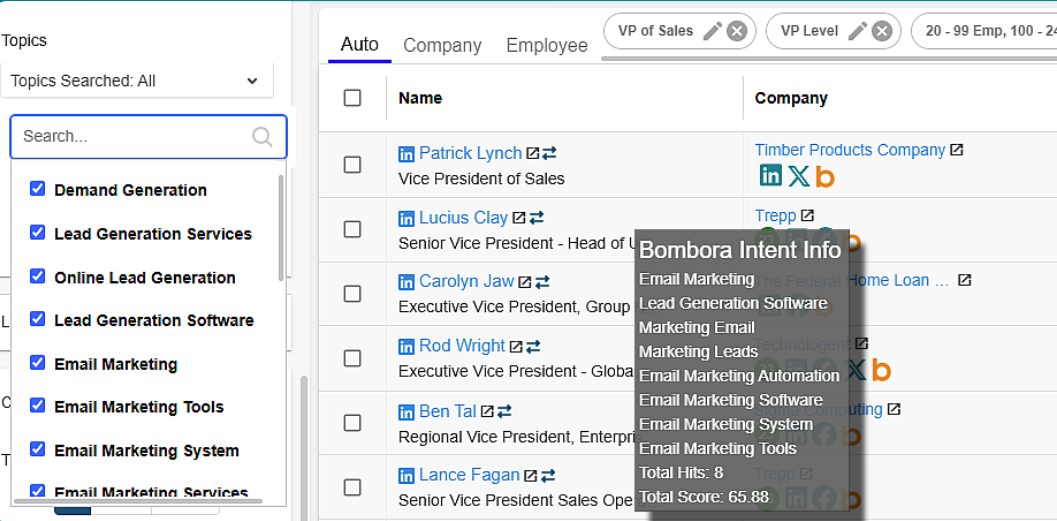Viewport: 1057px width, 521px height.
Task: Click external link icon beside Timber Products Company
Action: (x=957, y=150)
